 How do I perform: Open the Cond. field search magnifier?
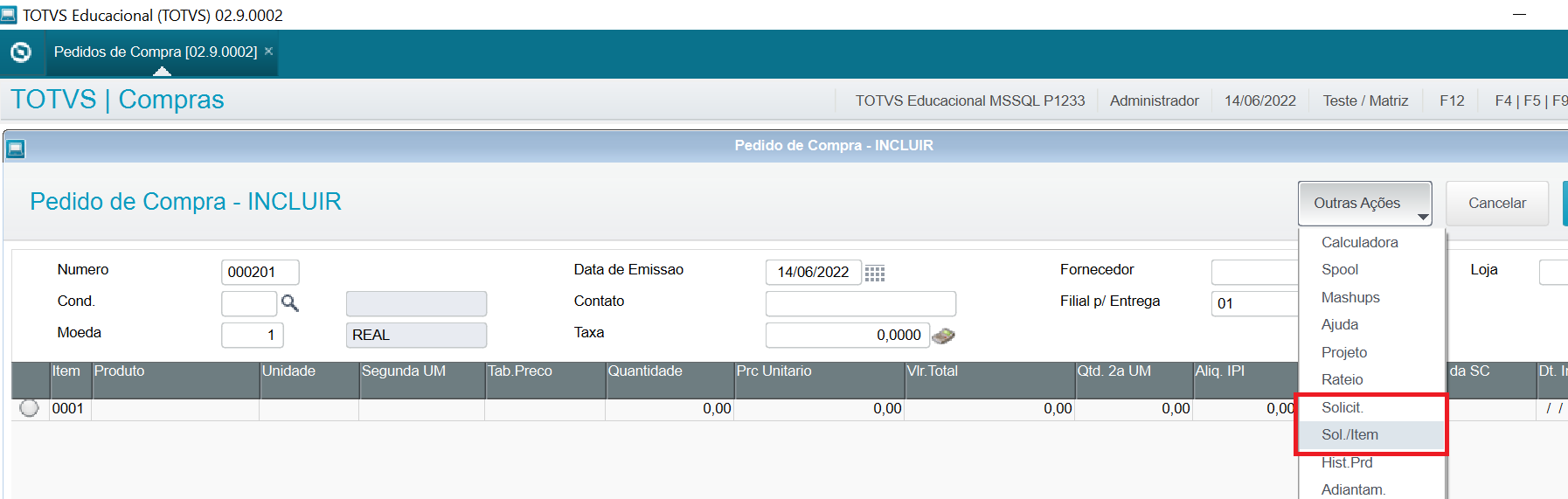(290, 303)
